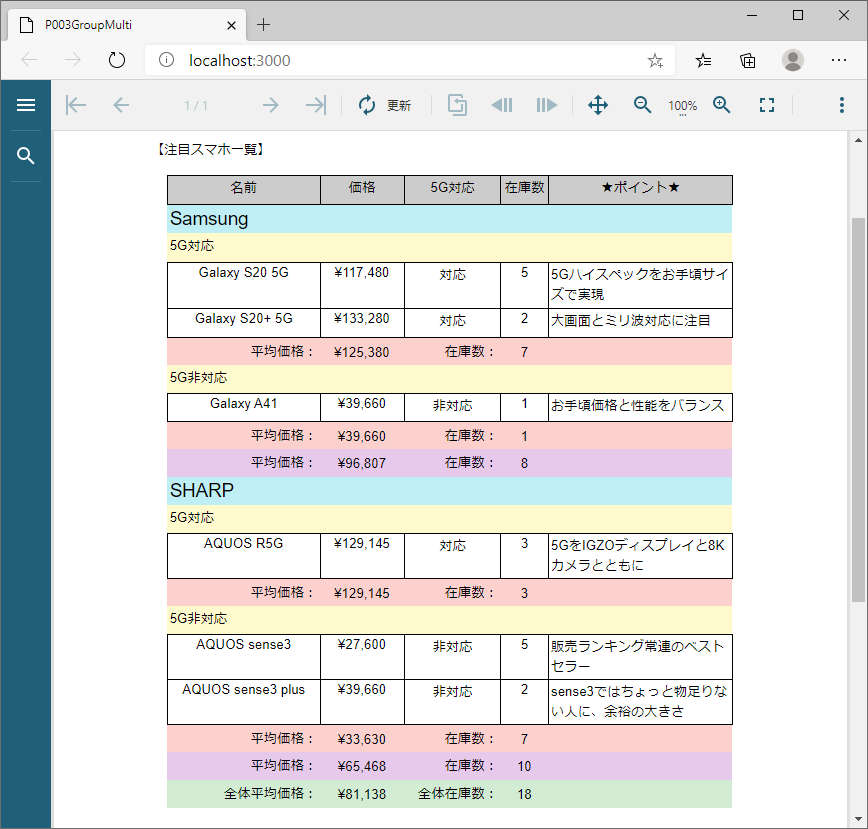This screenshot has width=868, height=829.
Task: Click the Galaxy S20+ 5G cell
Action: tap(244, 323)
